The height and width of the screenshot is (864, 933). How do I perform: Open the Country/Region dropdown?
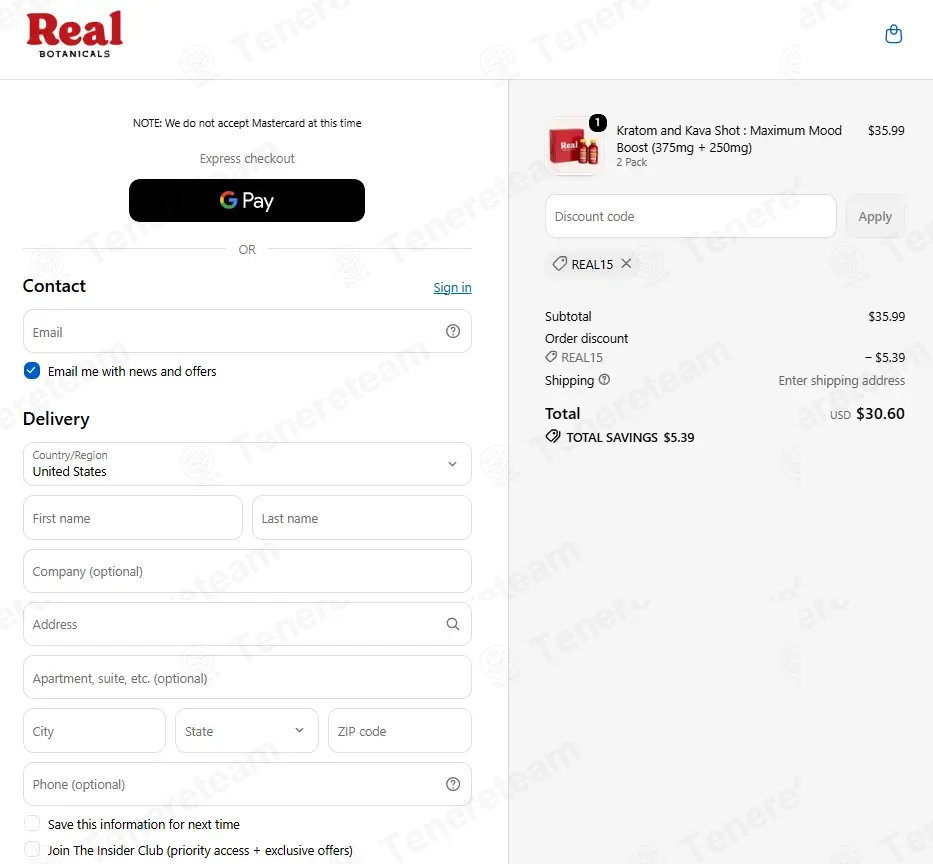(247, 464)
